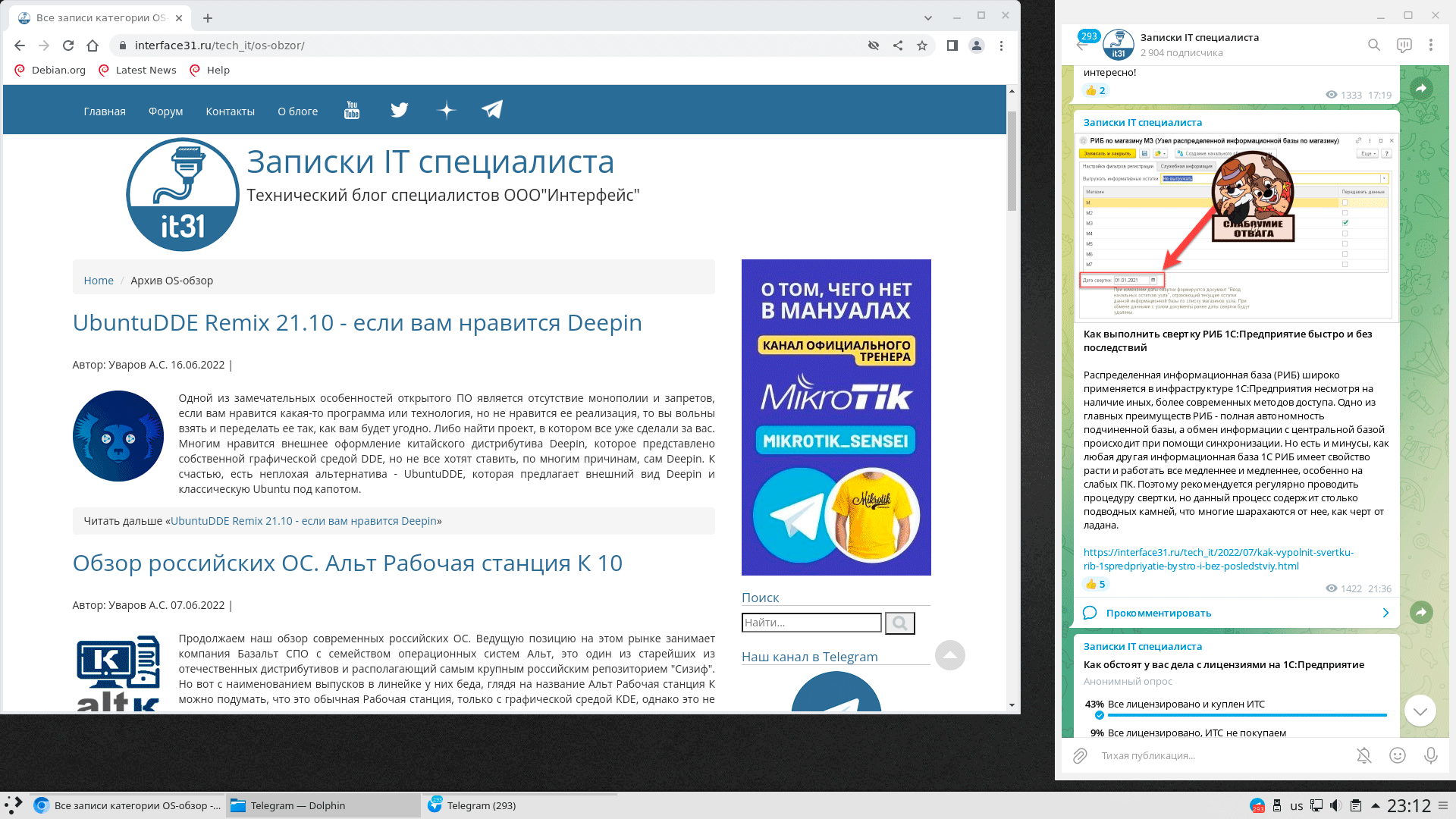Toggle thumbs-up reaction with count 5
This screenshot has height=819, width=1456.
[1096, 584]
